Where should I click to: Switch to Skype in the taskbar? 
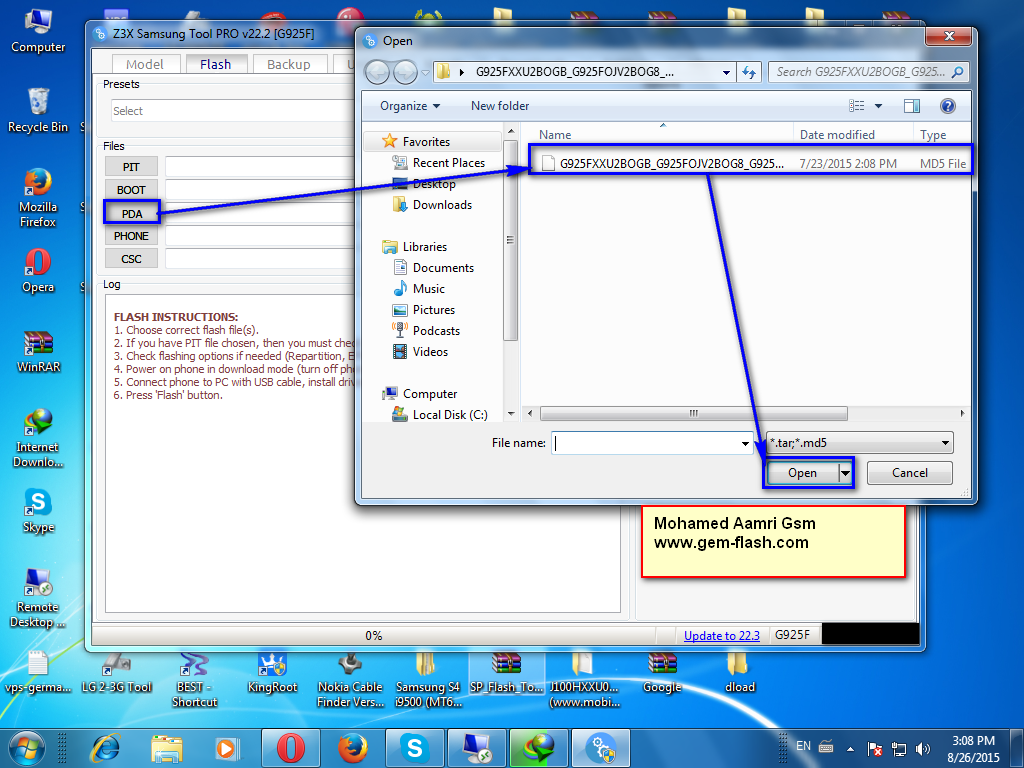point(415,748)
